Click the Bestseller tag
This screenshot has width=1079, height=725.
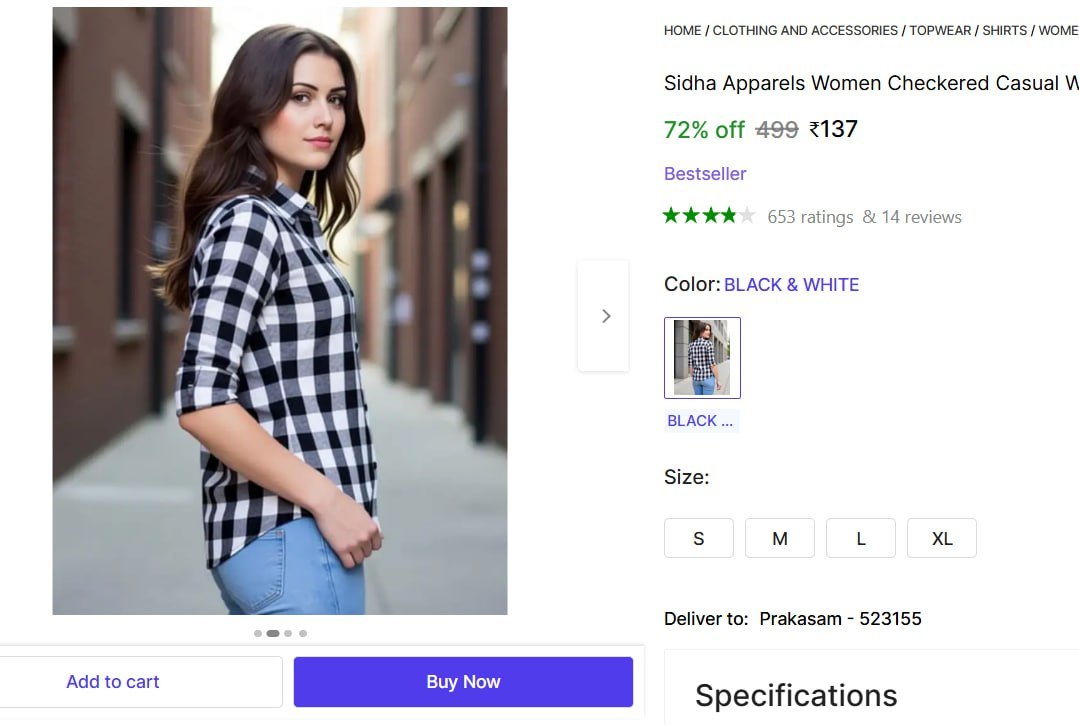coord(705,174)
